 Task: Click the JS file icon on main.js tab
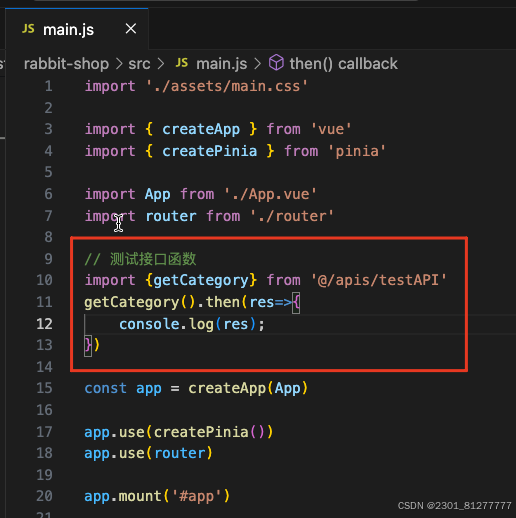coord(28,29)
